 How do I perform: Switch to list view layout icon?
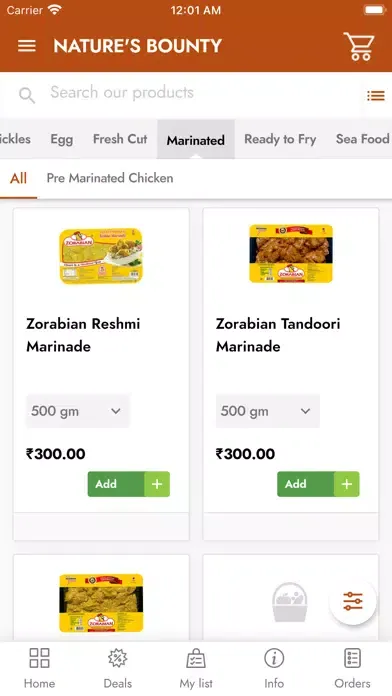(x=376, y=95)
